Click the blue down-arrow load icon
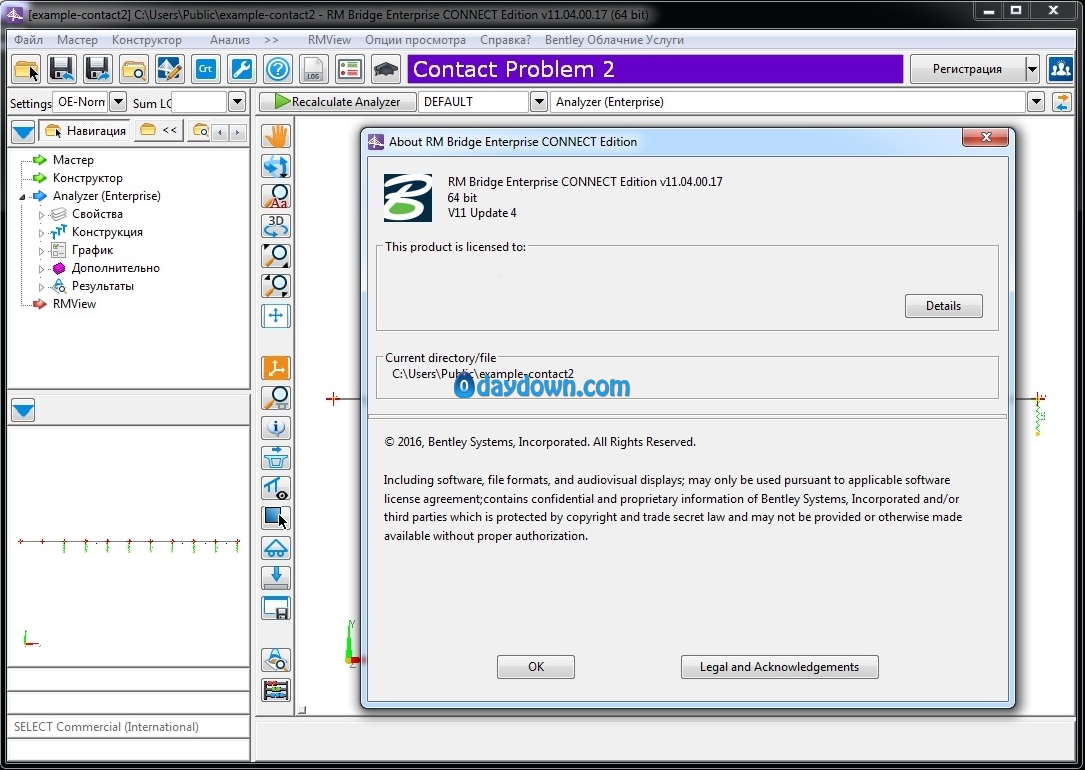This screenshot has width=1085, height=770. tap(276, 578)
